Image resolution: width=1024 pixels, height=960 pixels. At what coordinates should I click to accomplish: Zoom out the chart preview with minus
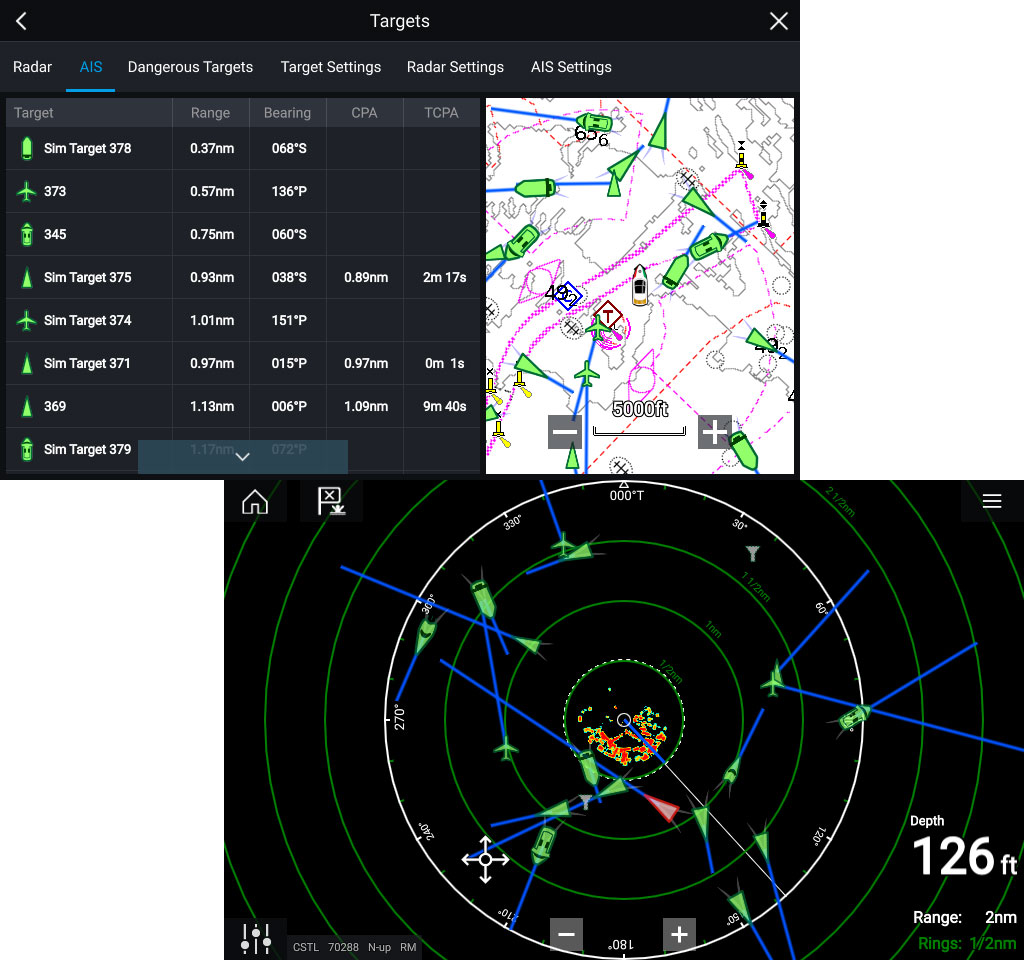pyautogui.click(x=565, y=432)
